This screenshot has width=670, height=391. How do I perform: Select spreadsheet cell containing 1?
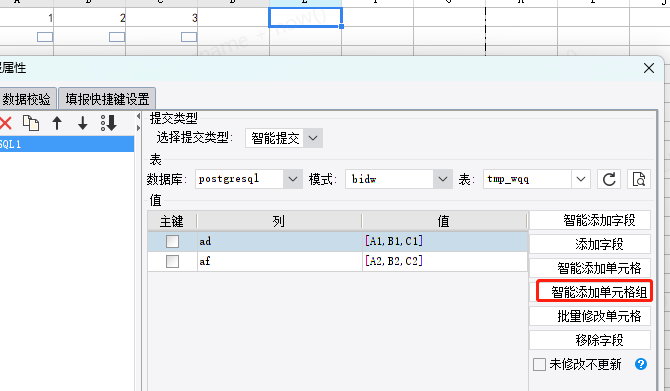click(26, 18)
